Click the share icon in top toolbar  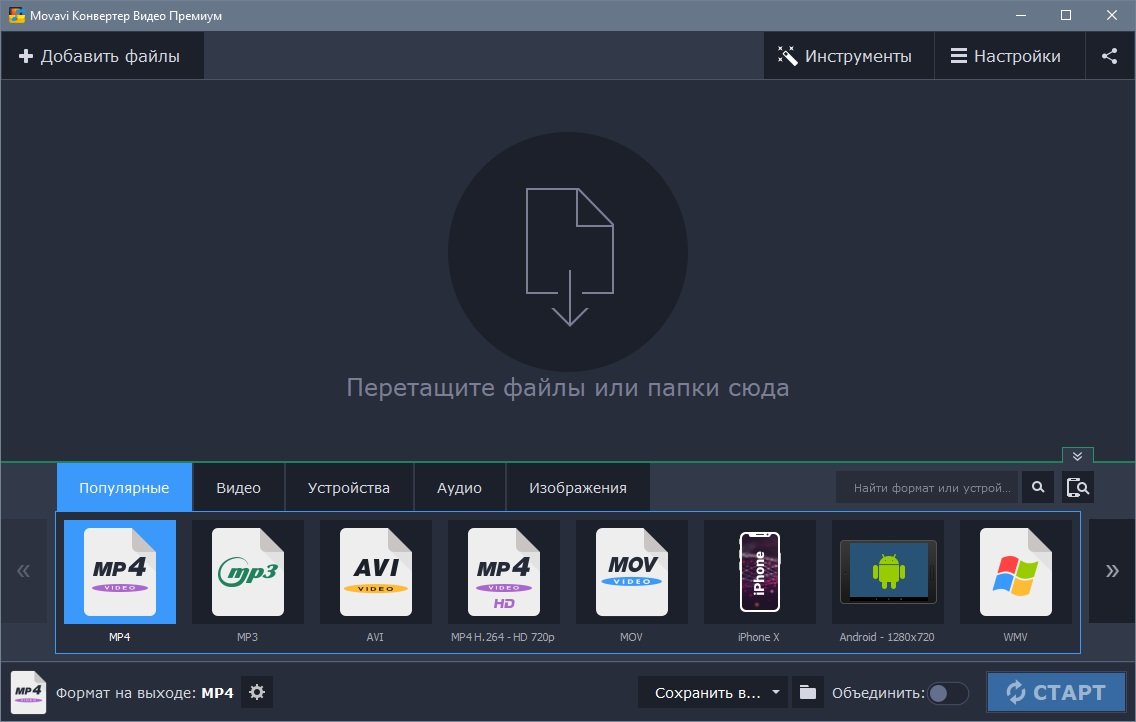pyautogui.click(x=1109, y=56)
